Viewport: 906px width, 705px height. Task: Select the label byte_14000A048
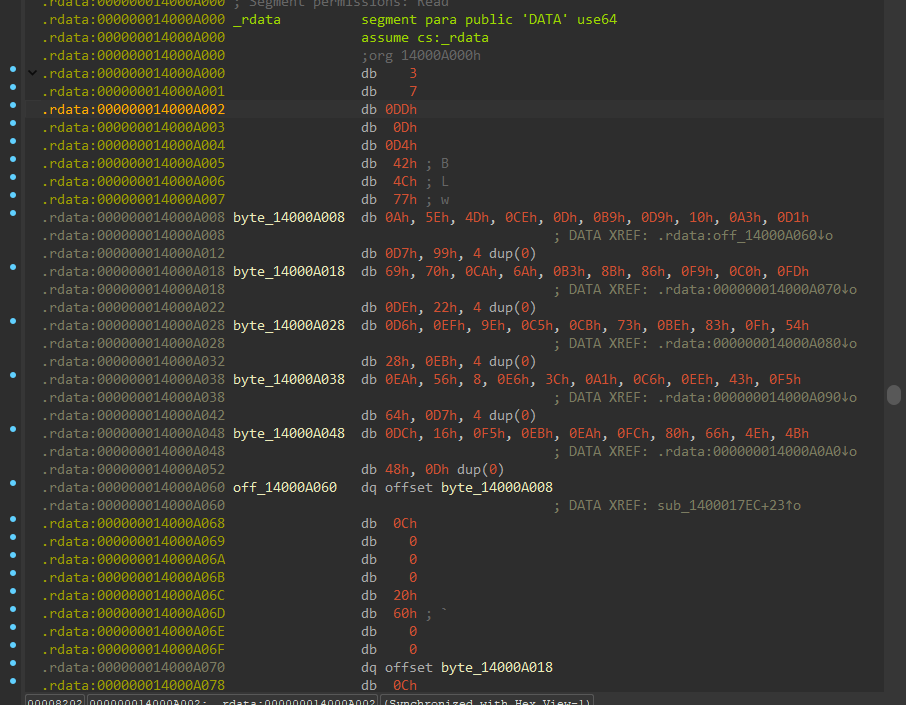point(289,433)
